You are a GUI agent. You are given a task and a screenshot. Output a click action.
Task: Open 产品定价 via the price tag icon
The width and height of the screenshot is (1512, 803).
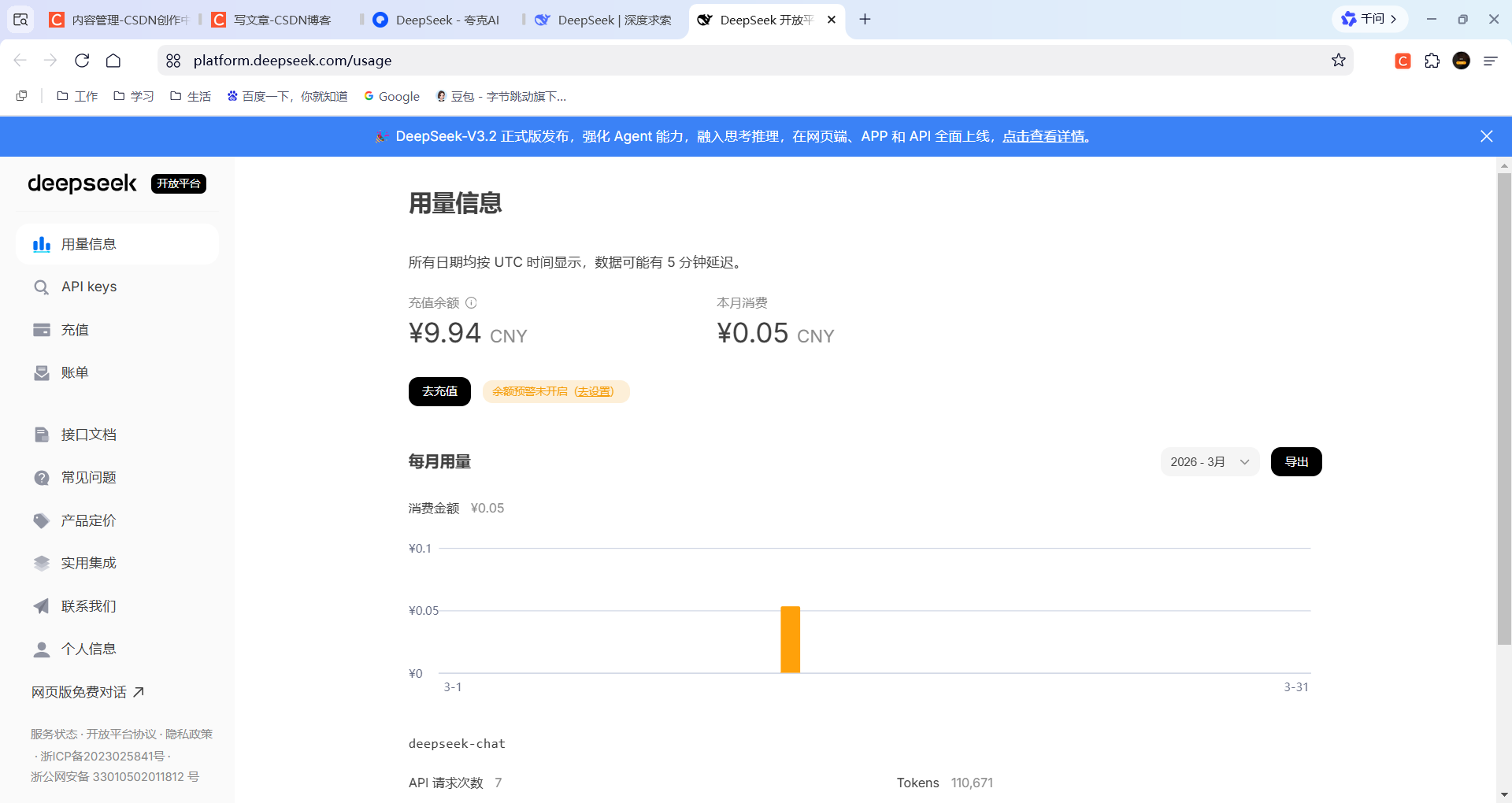click(x=41, y=520)
